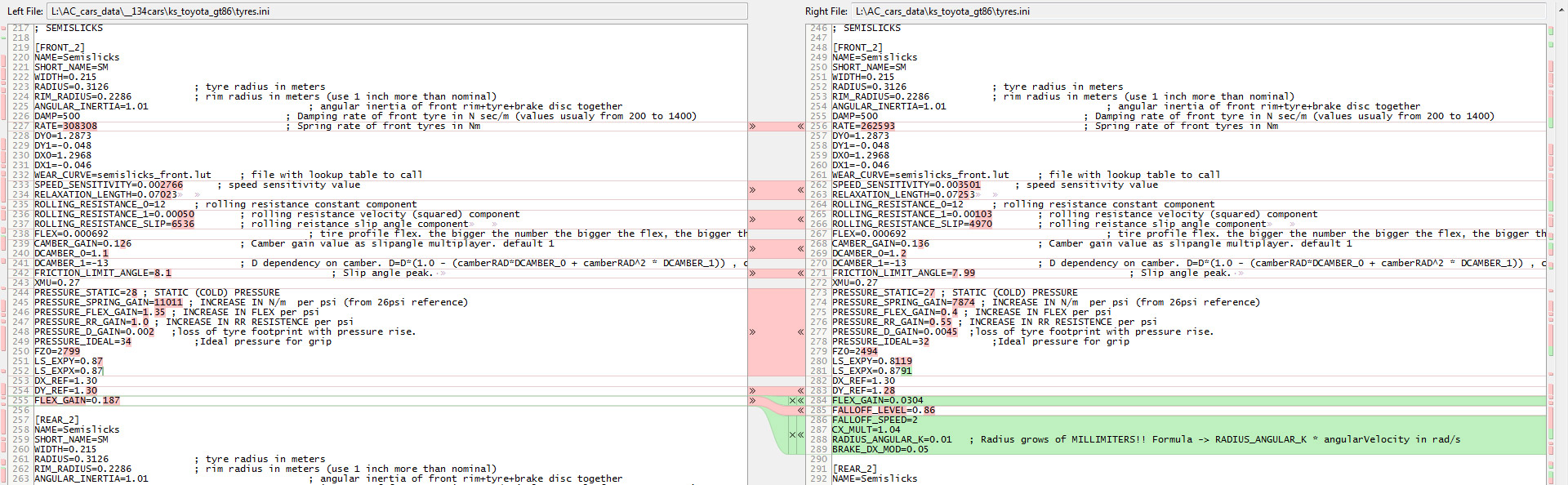Click the × delete icon on FLEX_GAIN row
The image size is (1568, 485).
point(792,401)
